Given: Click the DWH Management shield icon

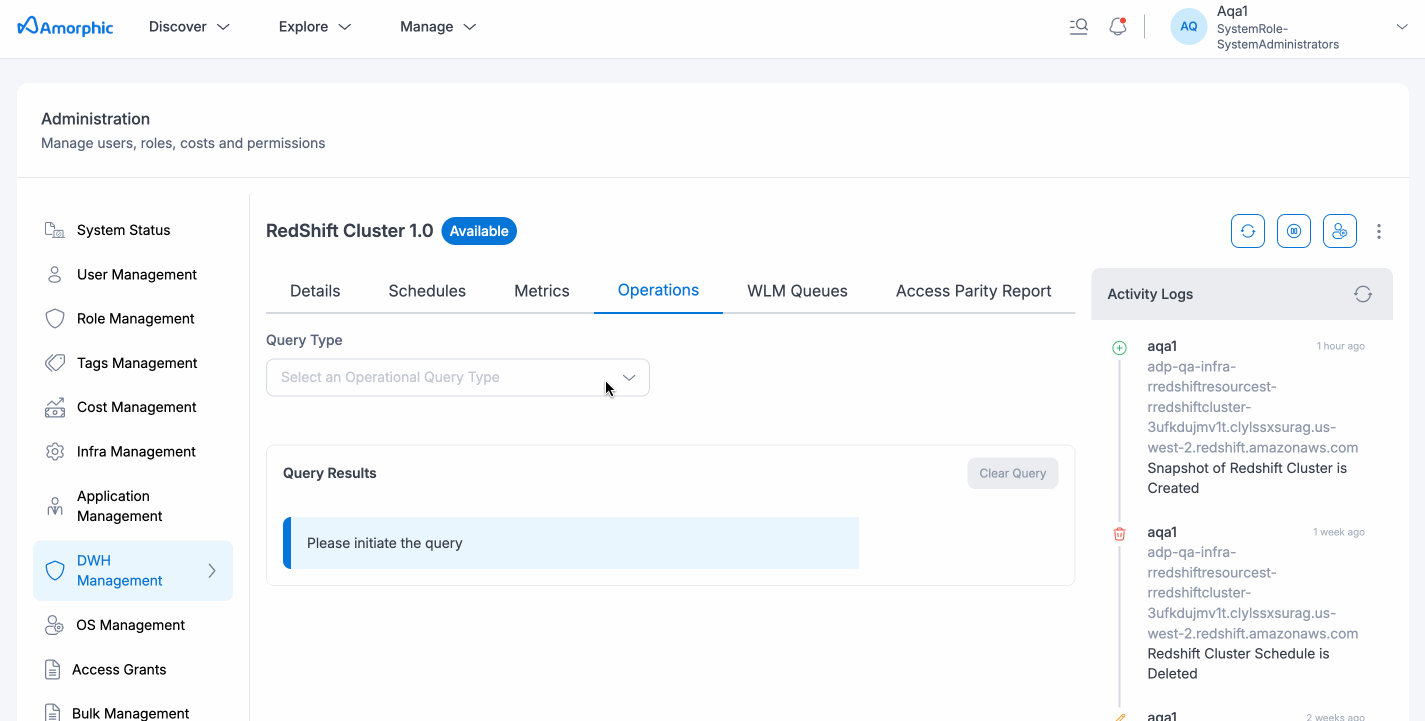Looking at the screenshot, I should tap(55, 571).
